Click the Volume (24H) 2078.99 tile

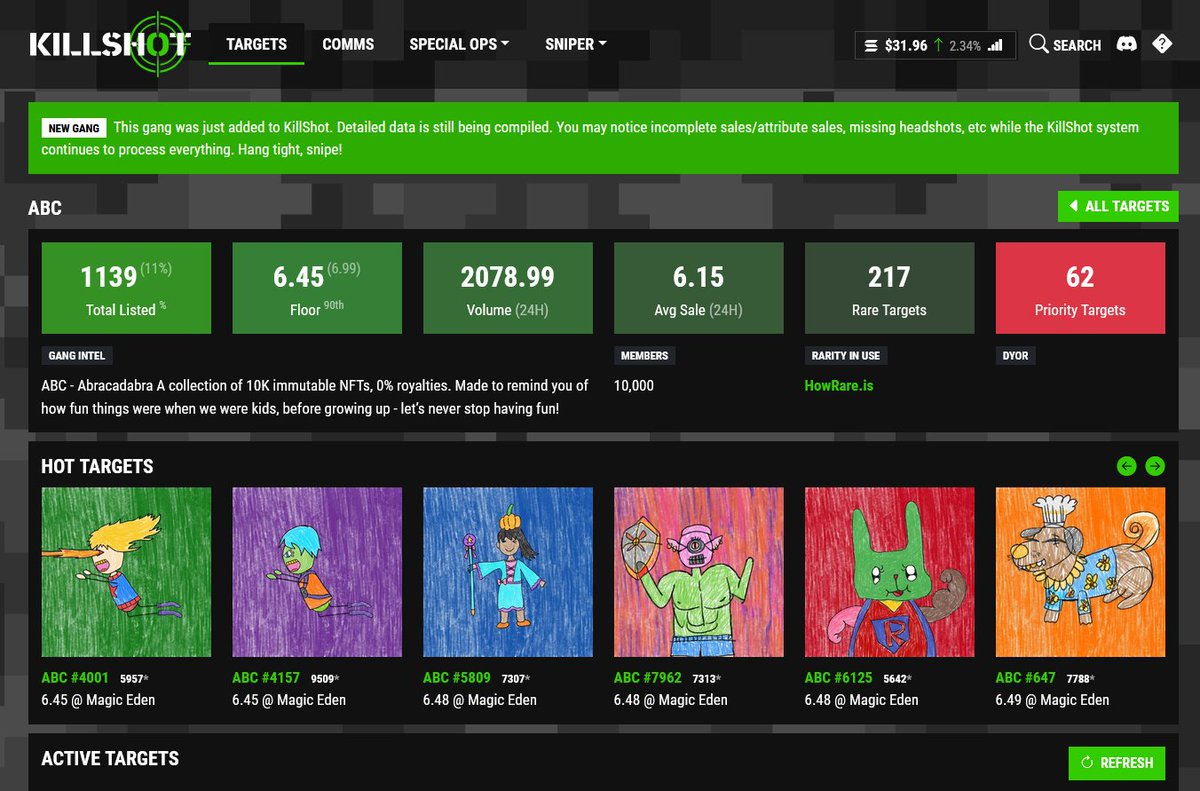pos(508,288)
